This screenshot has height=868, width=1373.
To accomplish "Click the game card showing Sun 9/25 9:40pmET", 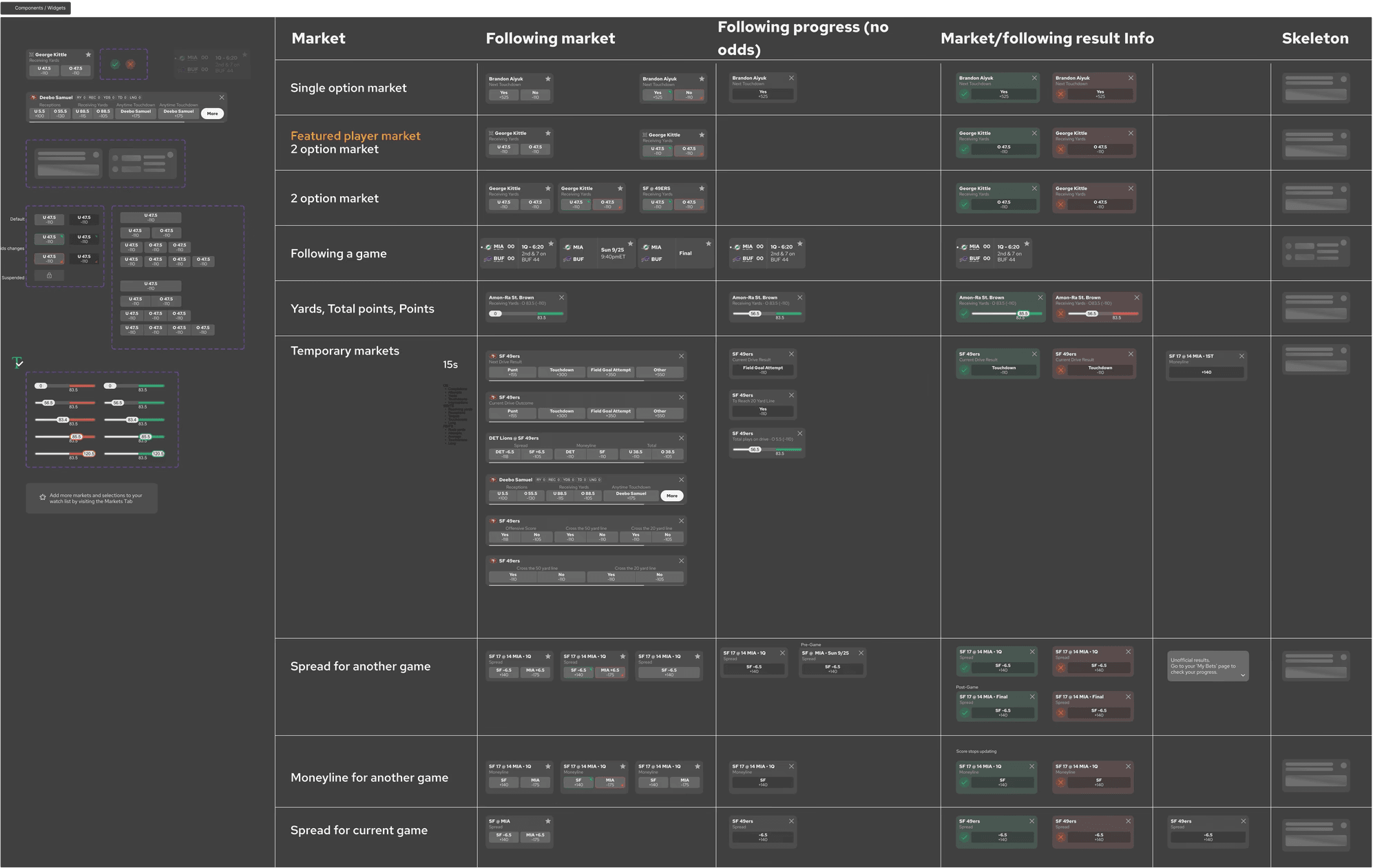I will point(596,253).
